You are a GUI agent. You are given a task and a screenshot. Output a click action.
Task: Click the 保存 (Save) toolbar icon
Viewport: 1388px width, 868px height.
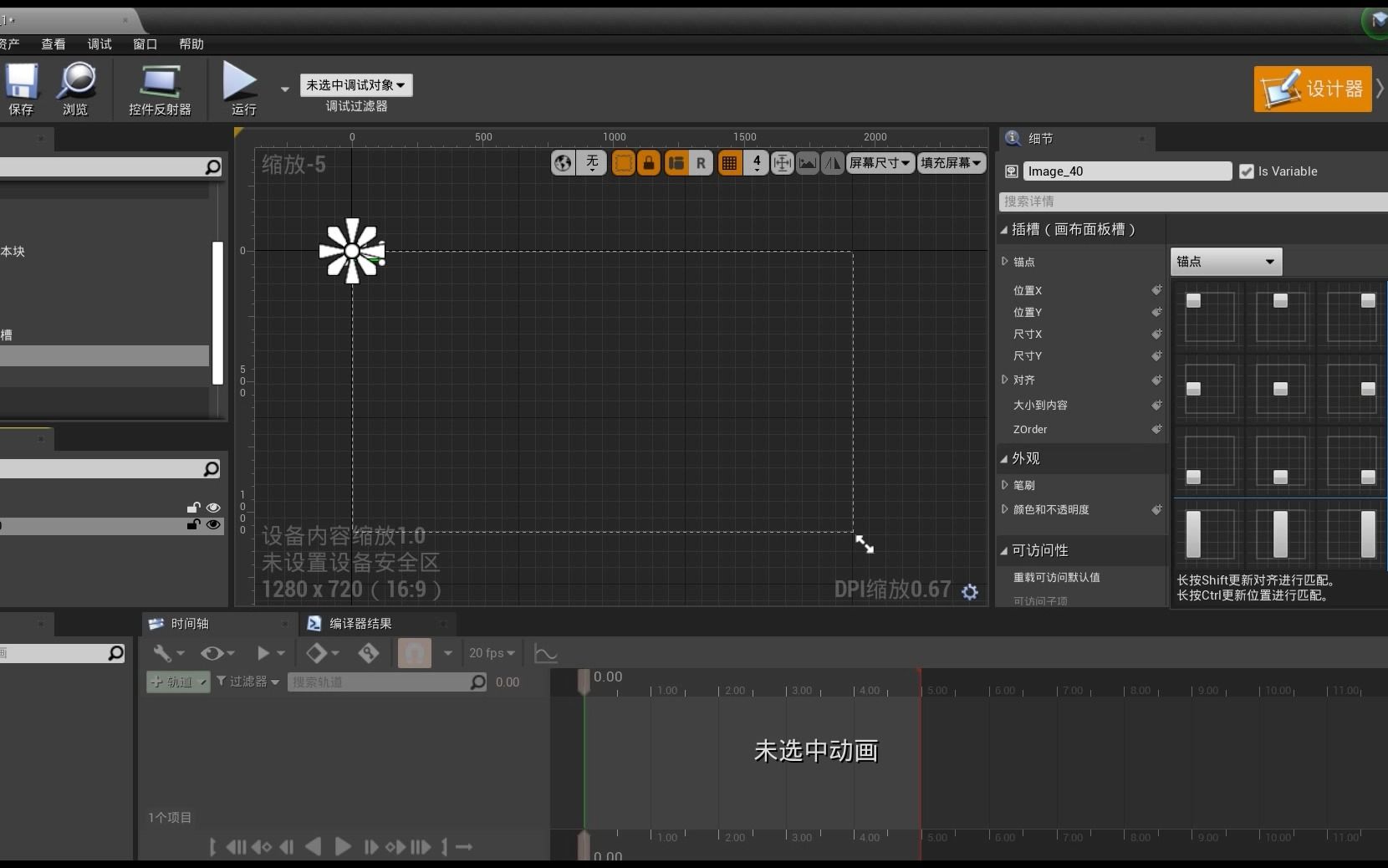pos(21,89)
